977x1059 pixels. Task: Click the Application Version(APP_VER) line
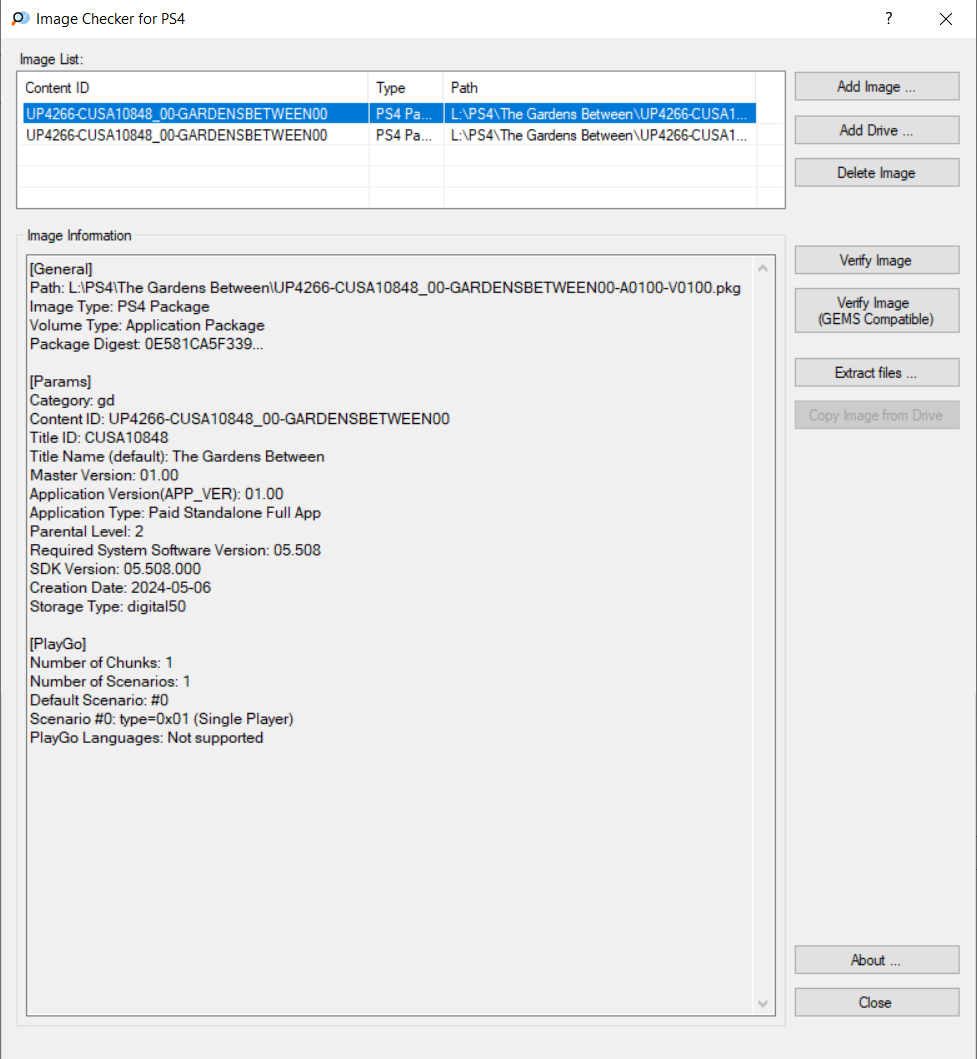(x=157, y=494)
